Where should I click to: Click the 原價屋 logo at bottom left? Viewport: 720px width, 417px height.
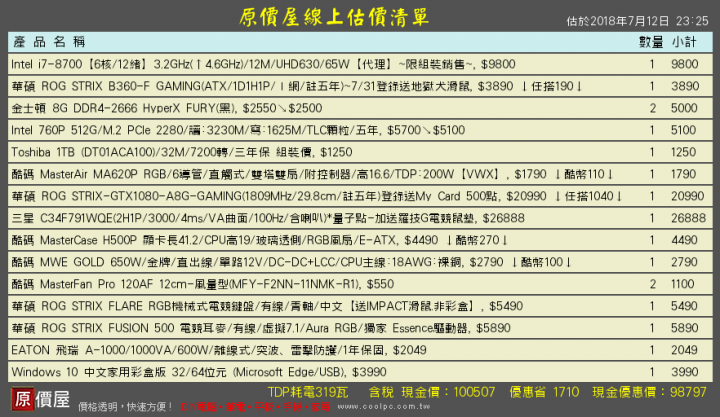click(x=41, y=399)
